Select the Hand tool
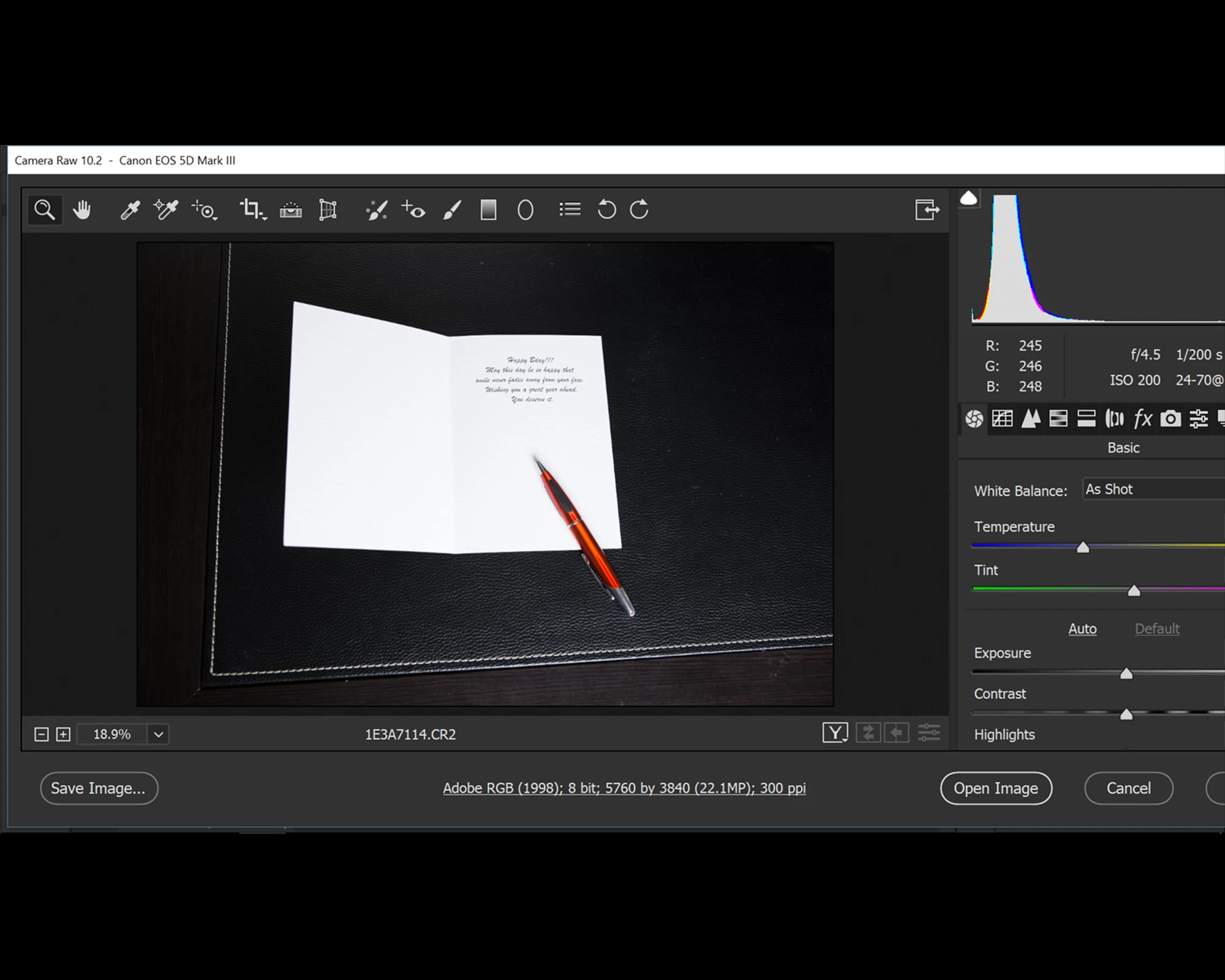This screenshot has width=1225, height=980. pyautogui.click(x=82, y=210)
